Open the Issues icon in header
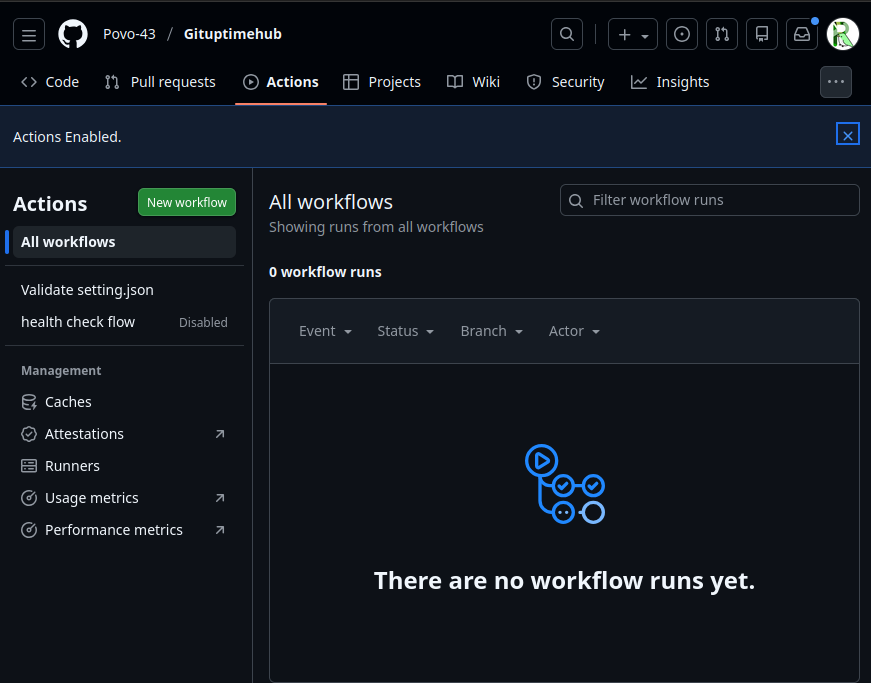The image size is (871, 683). pos(682,34)
